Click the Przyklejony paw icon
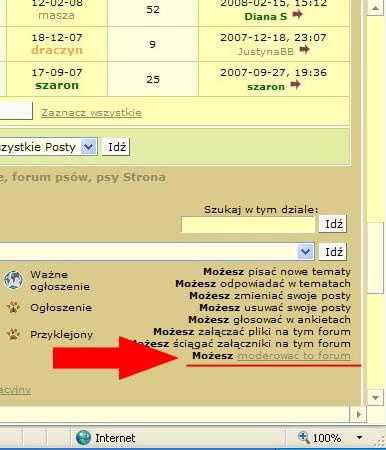386x450 pixels. pos(13,334)
